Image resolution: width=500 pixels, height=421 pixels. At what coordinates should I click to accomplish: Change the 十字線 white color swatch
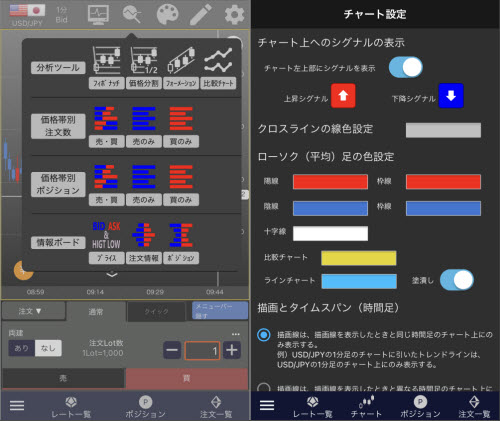(330, 233)
